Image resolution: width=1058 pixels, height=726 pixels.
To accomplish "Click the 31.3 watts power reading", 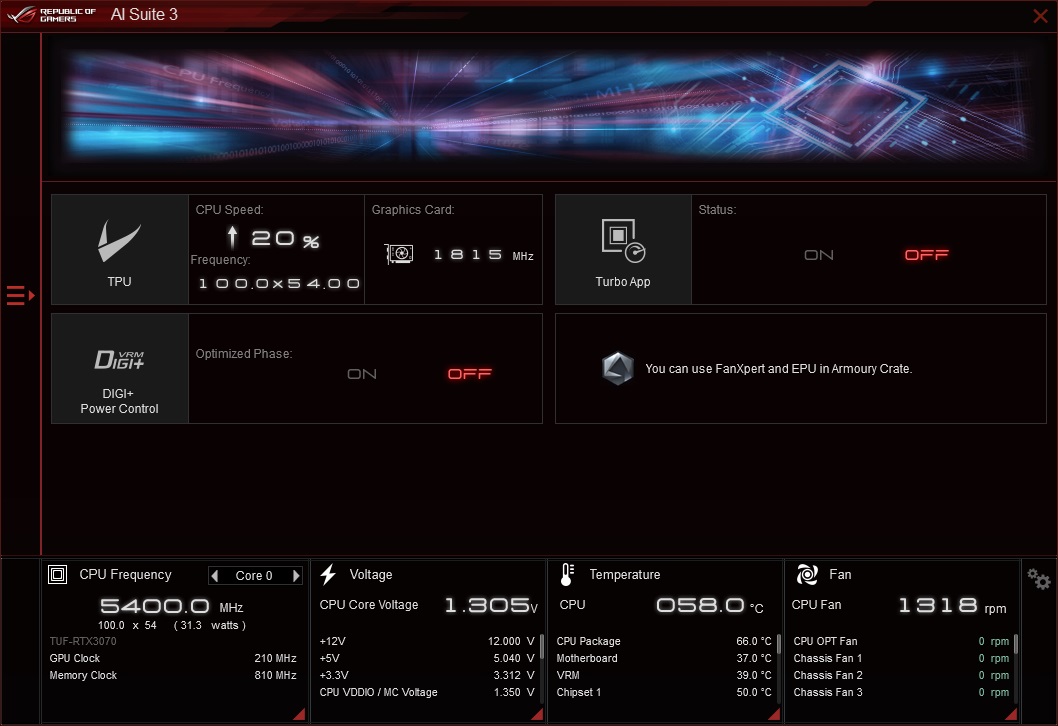I will [x=210, y=625].
